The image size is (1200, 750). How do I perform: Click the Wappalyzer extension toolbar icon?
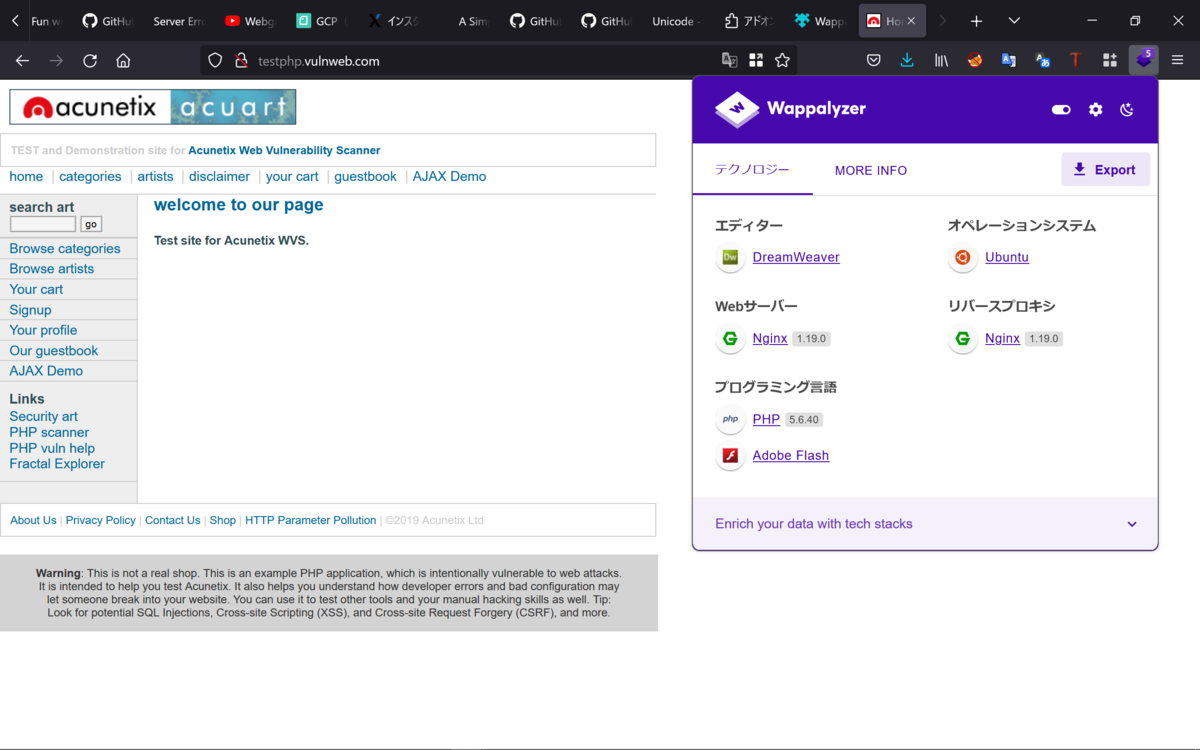1144,60
